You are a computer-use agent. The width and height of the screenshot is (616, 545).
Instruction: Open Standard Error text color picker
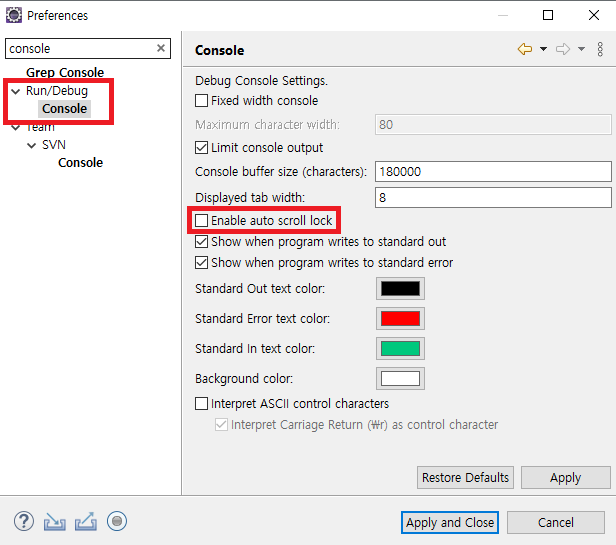pos(400,318)
